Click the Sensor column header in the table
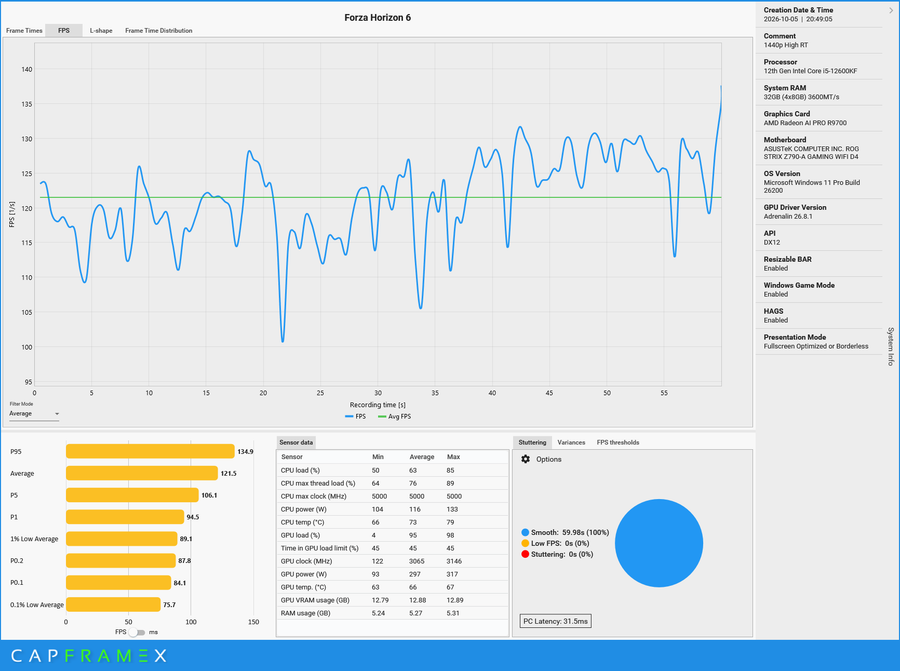 click(292, 457)
